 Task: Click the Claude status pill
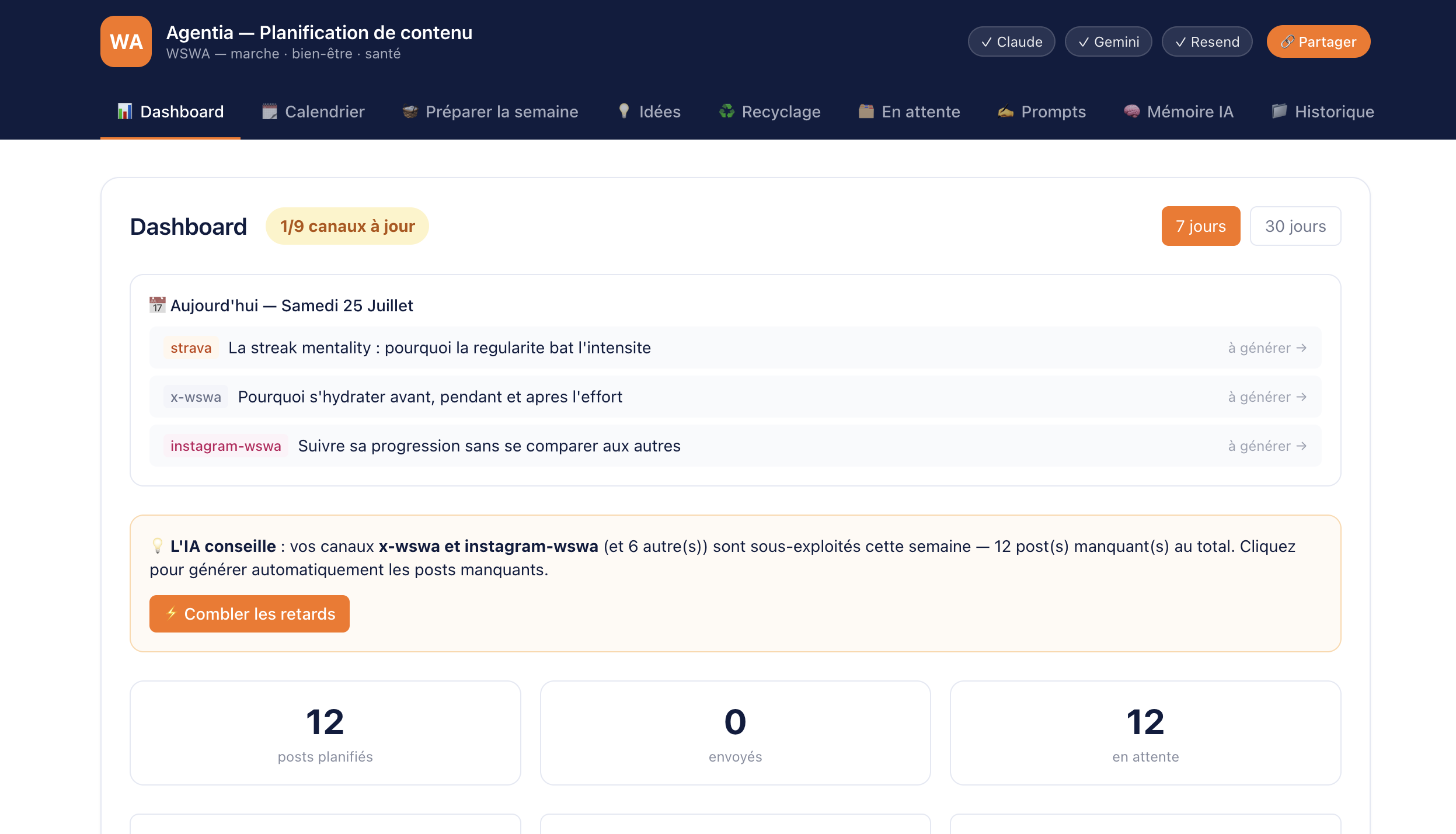(x=1011, y=42)
